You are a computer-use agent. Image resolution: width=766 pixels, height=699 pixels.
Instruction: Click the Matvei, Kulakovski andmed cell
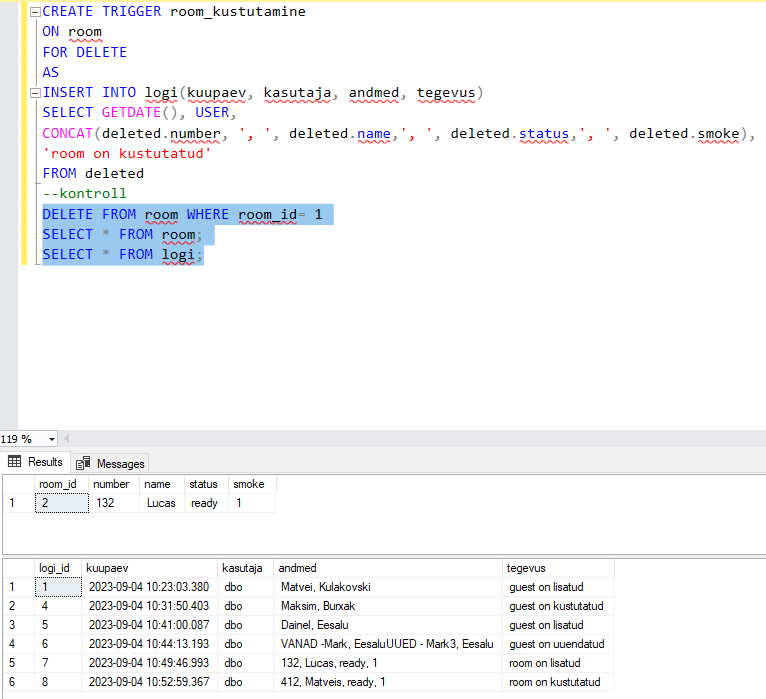[x=388, y=587]
